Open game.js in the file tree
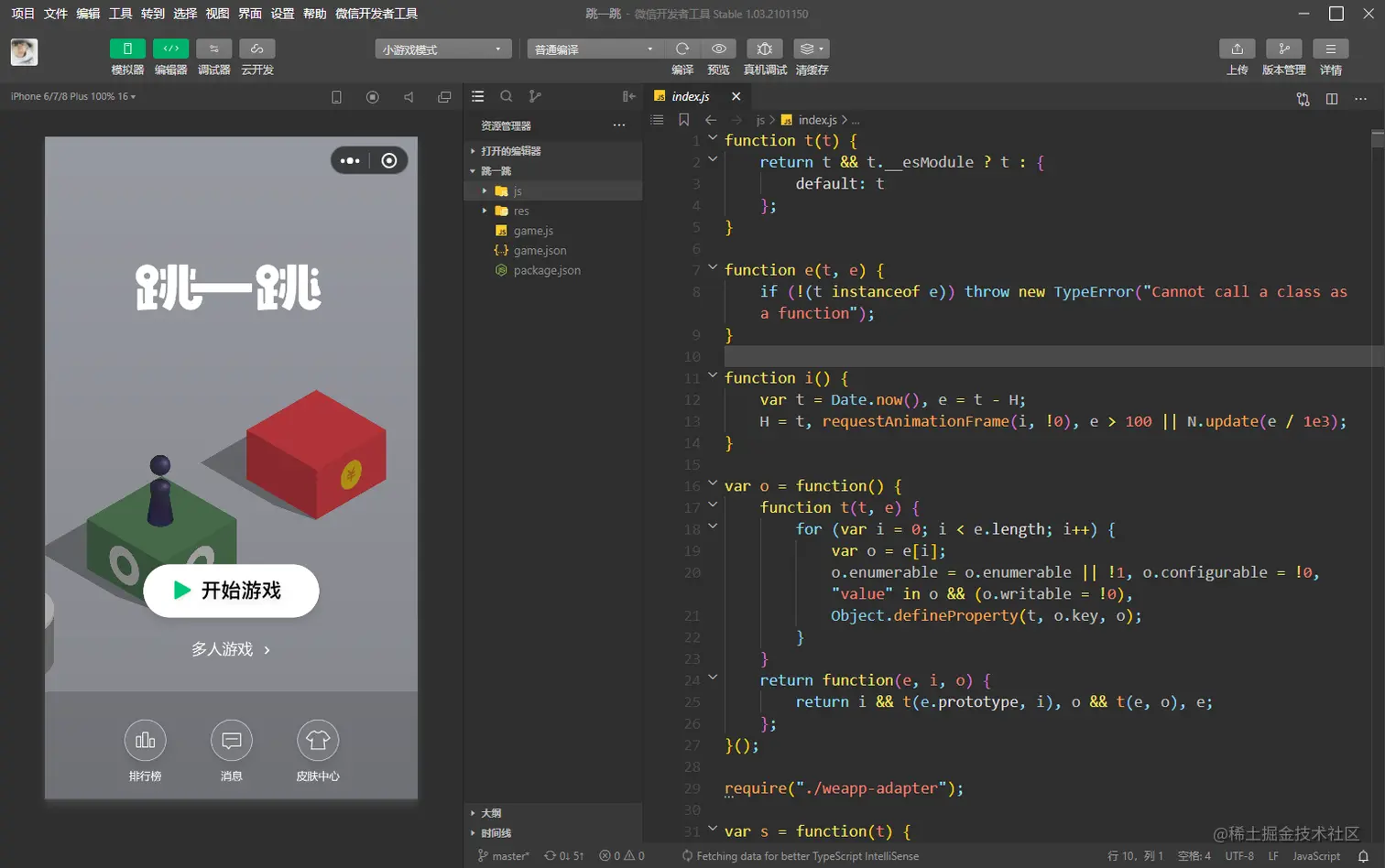 pos(553,231)
